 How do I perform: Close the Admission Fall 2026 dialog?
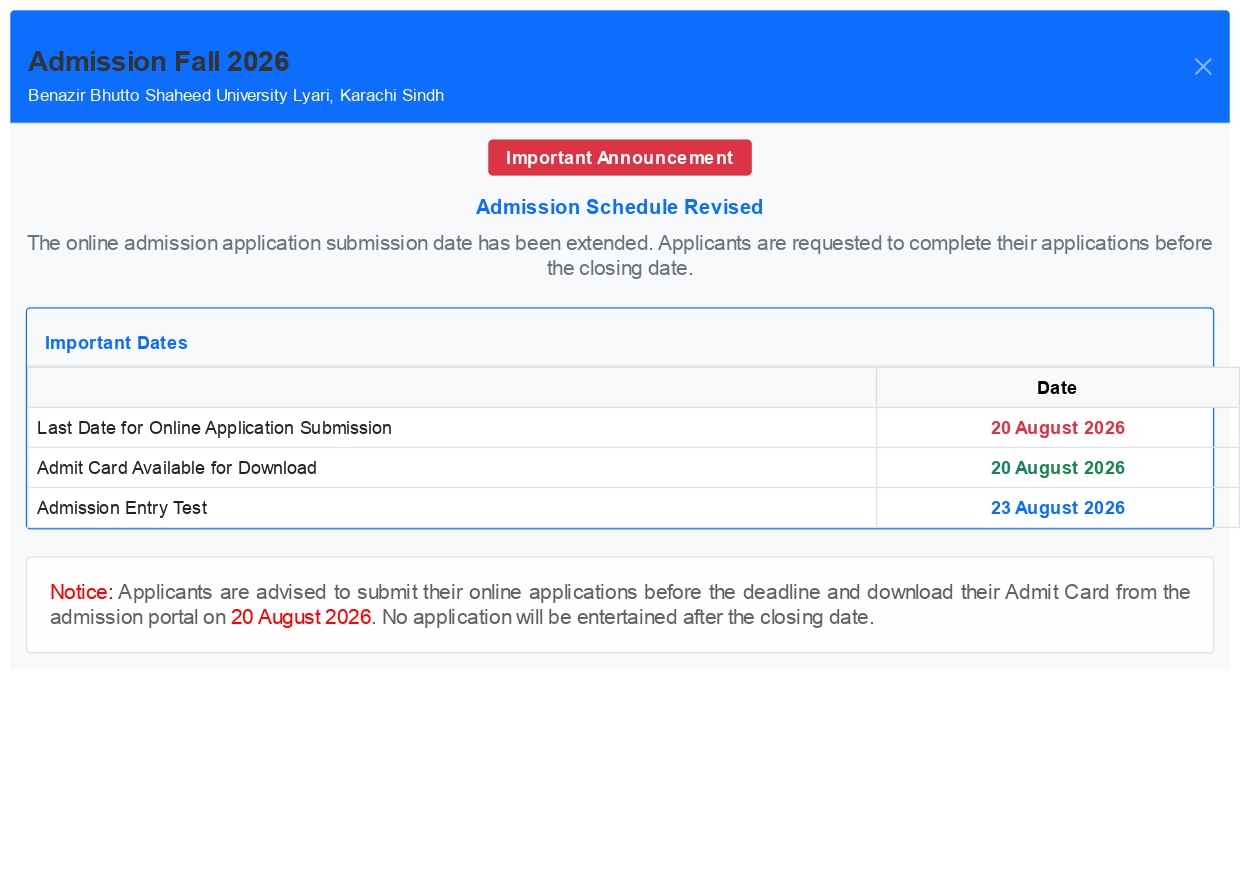[x=1203, y=66]
